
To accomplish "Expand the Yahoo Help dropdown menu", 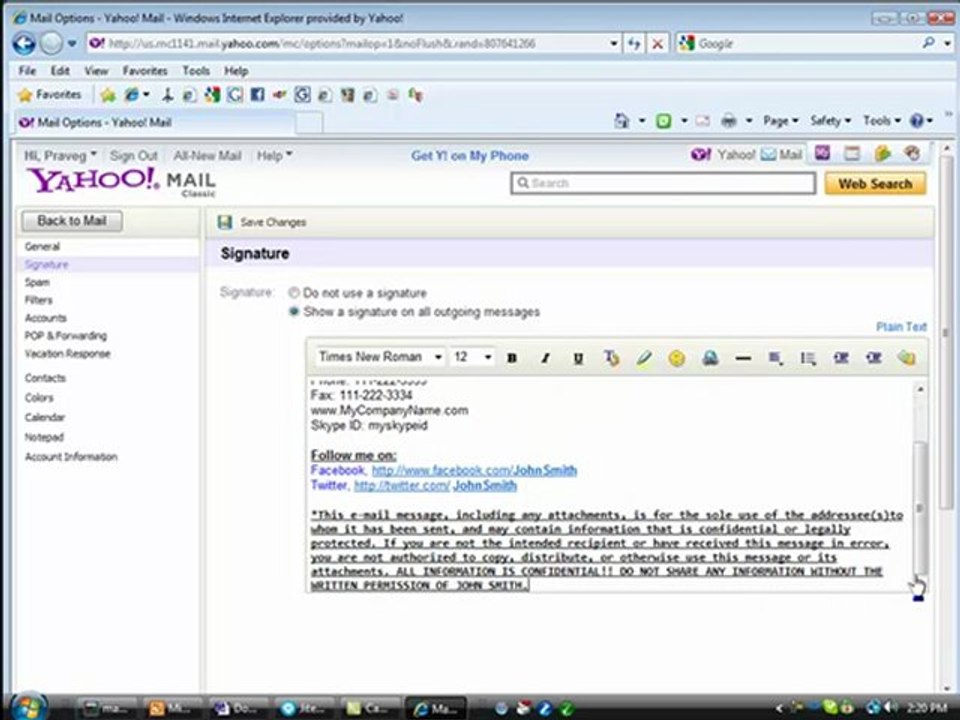I will tap(274, 156).
